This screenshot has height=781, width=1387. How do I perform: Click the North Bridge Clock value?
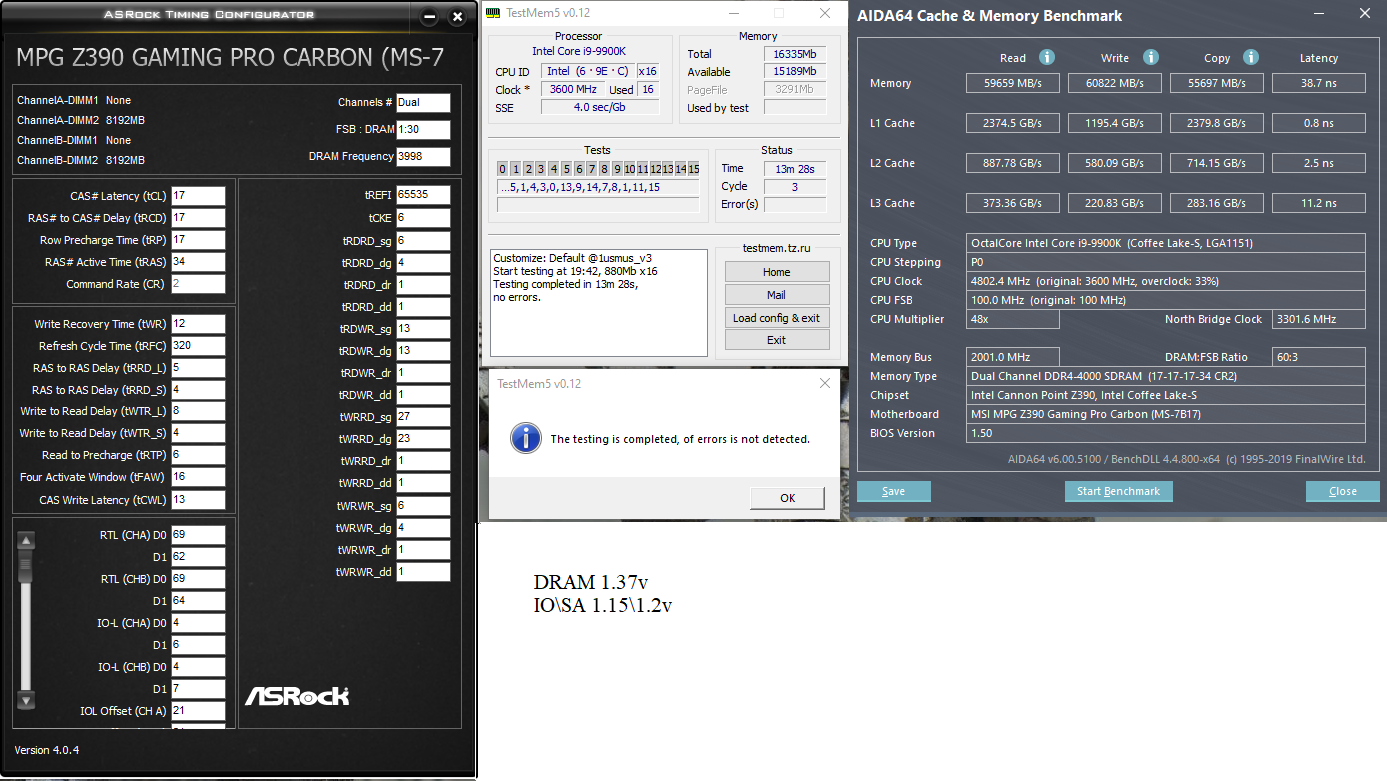click(1319, 319)
